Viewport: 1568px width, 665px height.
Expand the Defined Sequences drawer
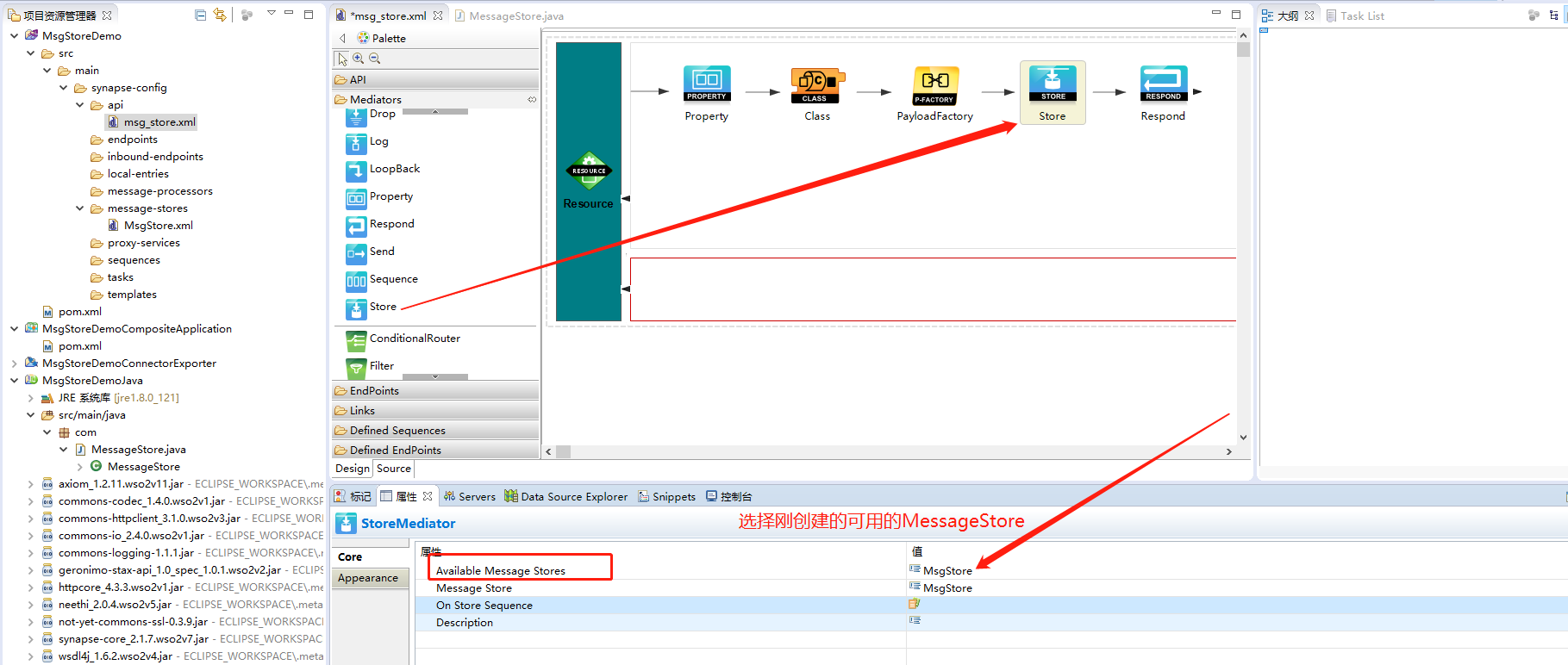point(435,431)
